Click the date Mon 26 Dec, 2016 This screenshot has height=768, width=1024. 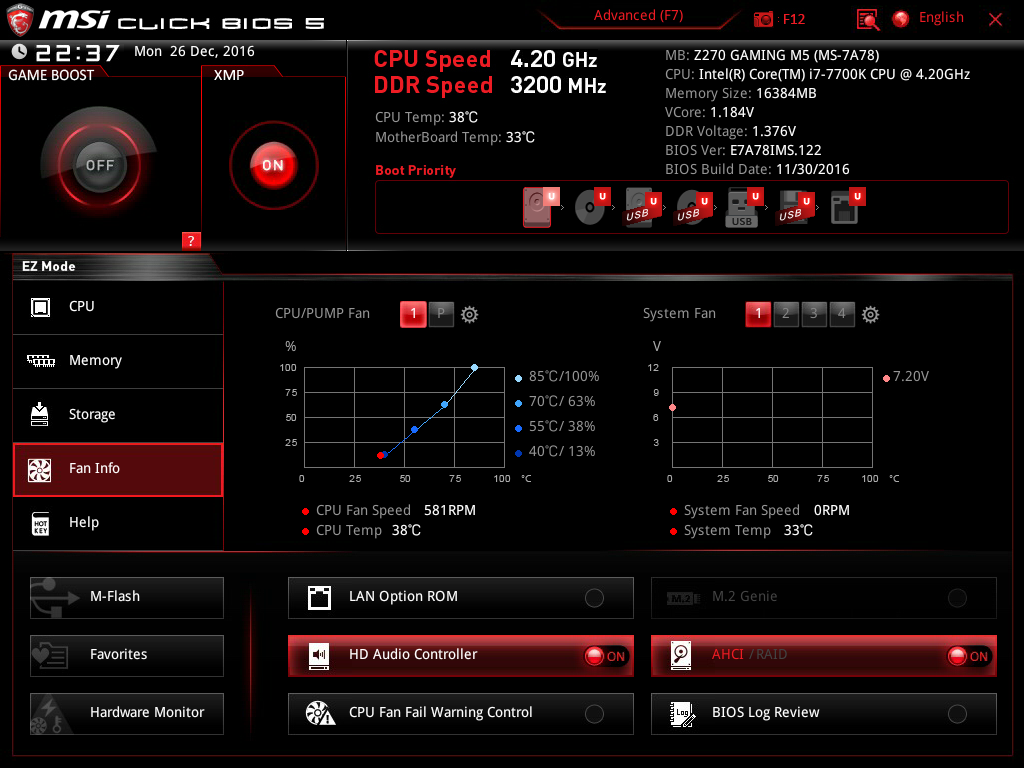click(x=194, y=52)
